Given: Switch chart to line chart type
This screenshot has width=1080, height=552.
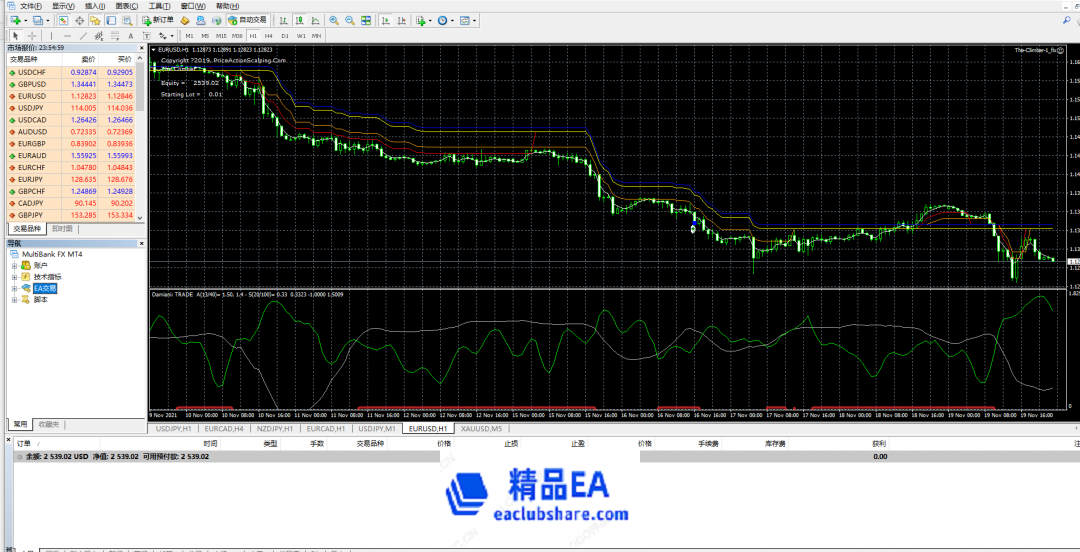Looking at the screenshot, I should click(315, 21).
